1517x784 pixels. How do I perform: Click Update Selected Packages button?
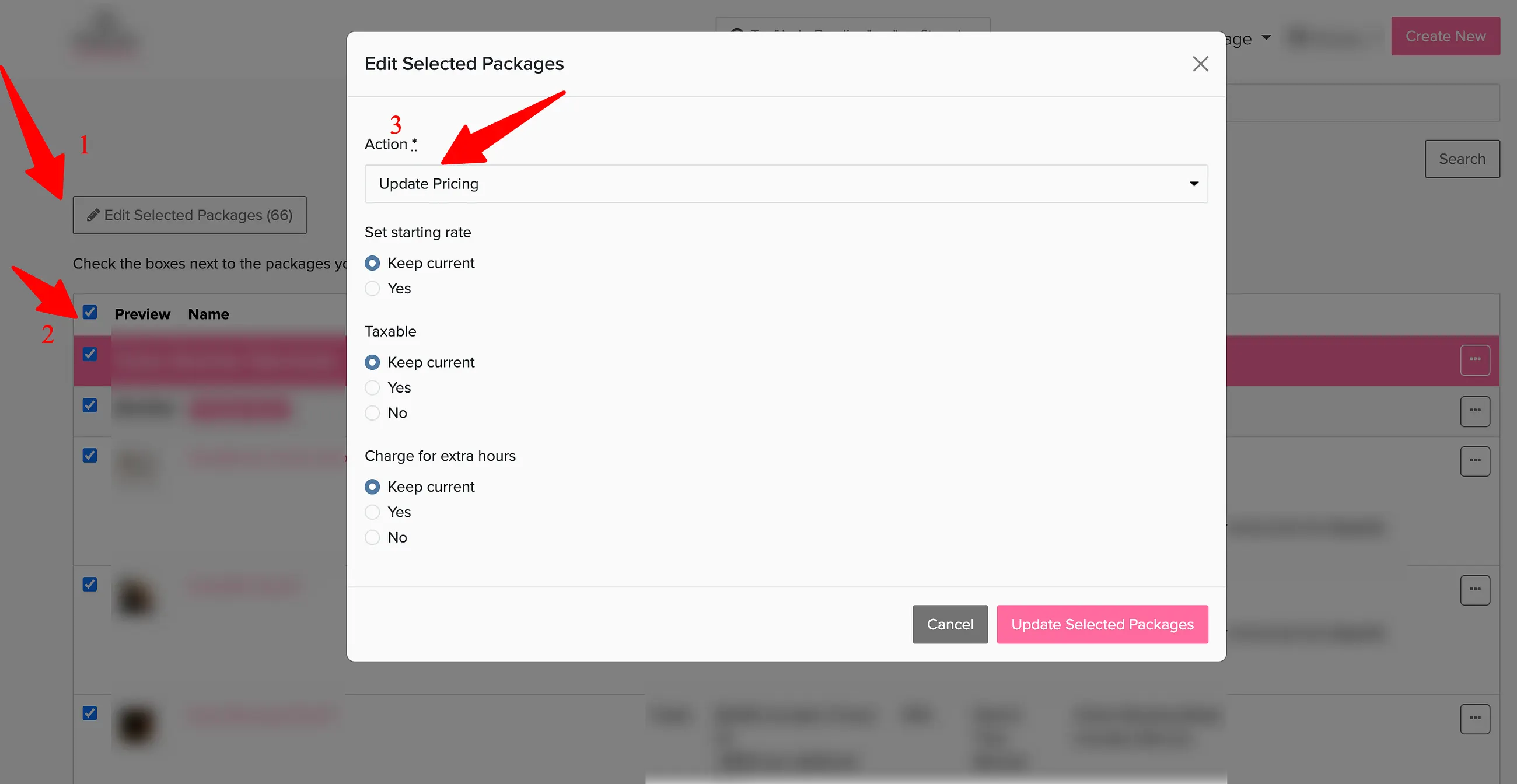tap(1102, 624)
